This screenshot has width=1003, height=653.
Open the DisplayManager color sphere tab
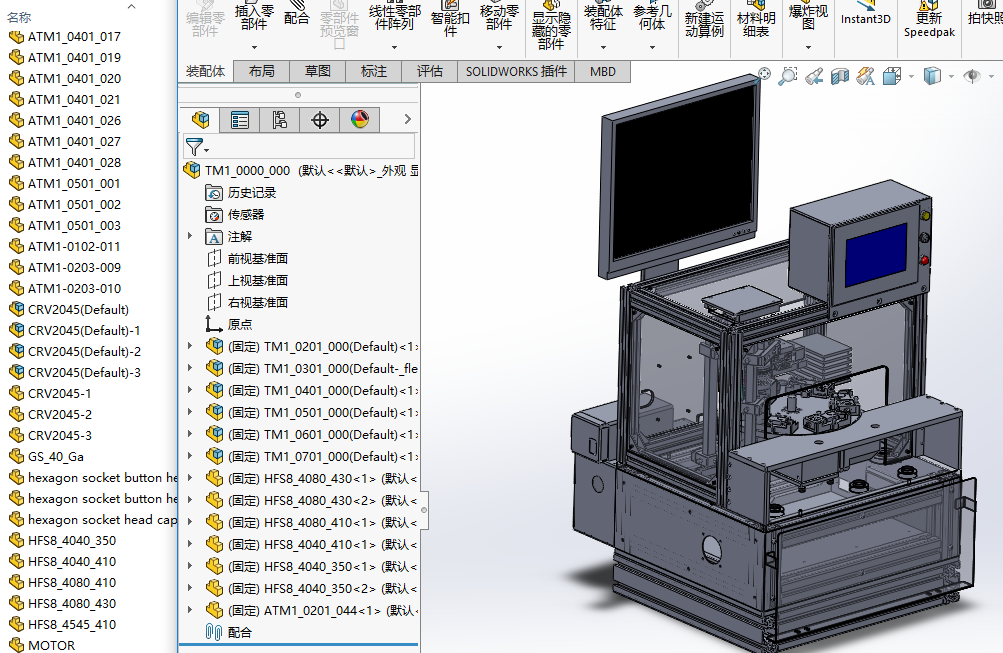[x=360, y=120]
